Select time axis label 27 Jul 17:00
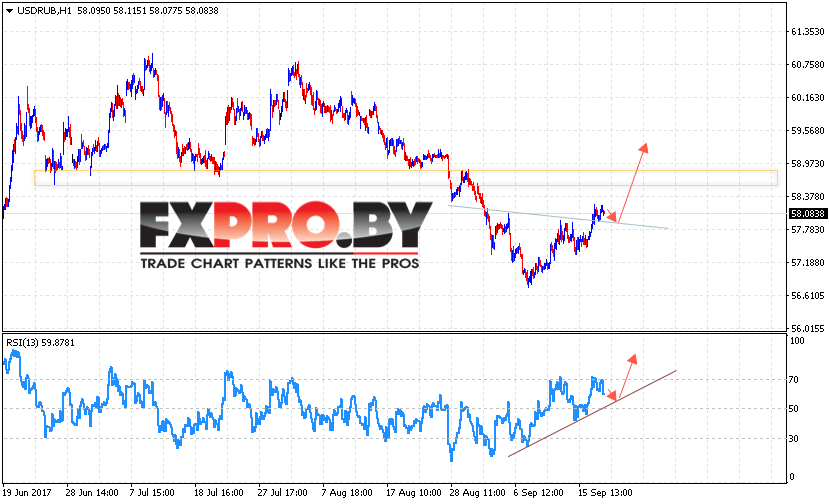This screenshot has width=829, height=504. pos(282,493)
